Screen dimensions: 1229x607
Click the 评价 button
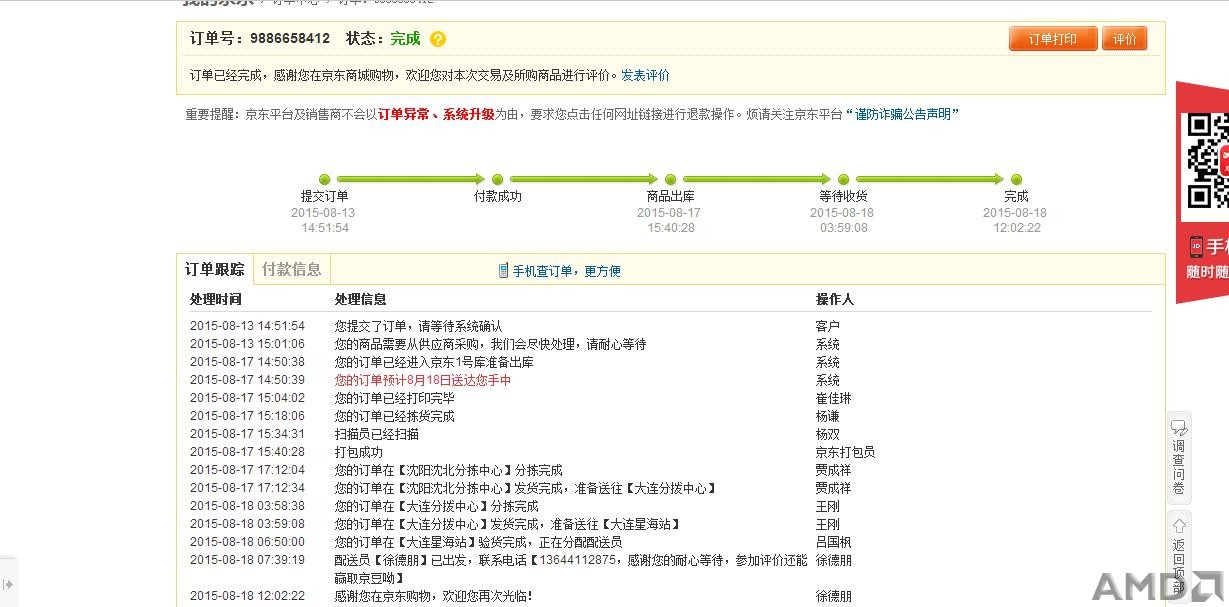click(x=1125, y=39)
